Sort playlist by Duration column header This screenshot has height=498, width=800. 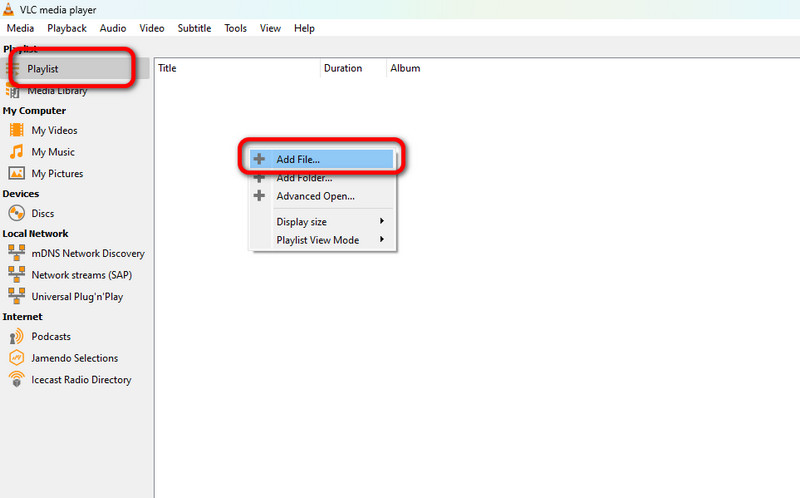pos(342,68)
